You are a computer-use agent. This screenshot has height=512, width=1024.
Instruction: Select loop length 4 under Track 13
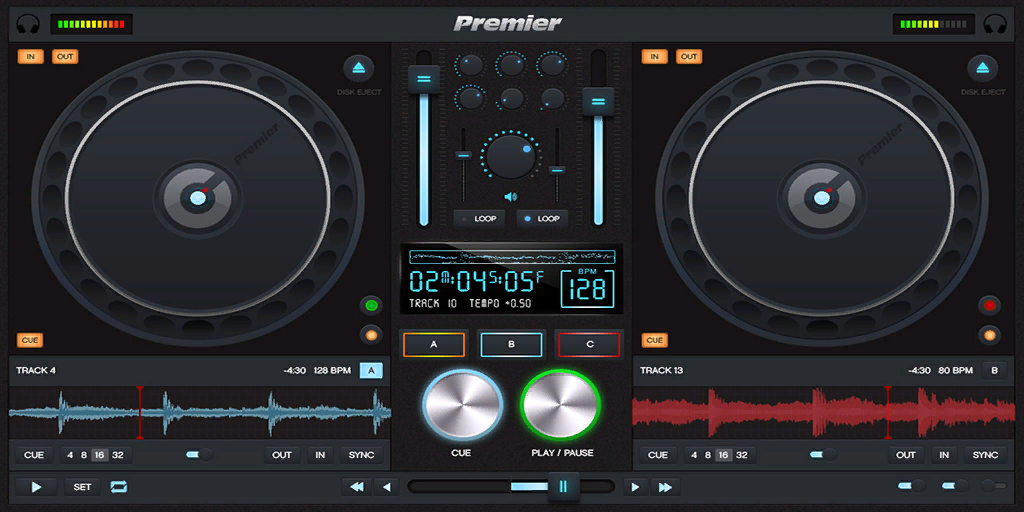694,455
